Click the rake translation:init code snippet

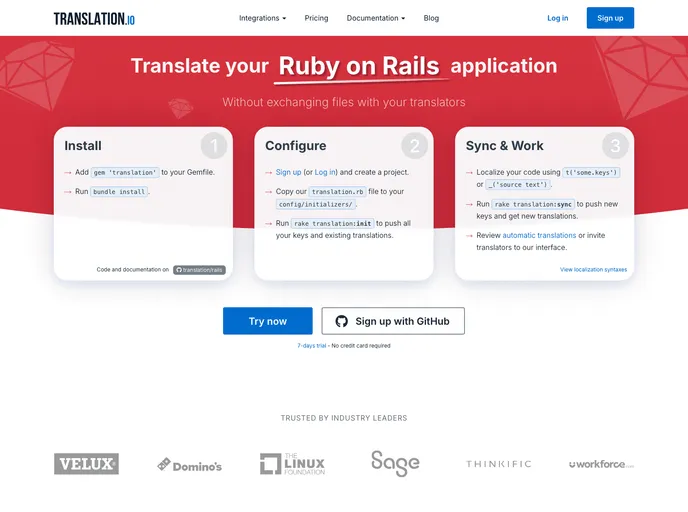(333, 223)
